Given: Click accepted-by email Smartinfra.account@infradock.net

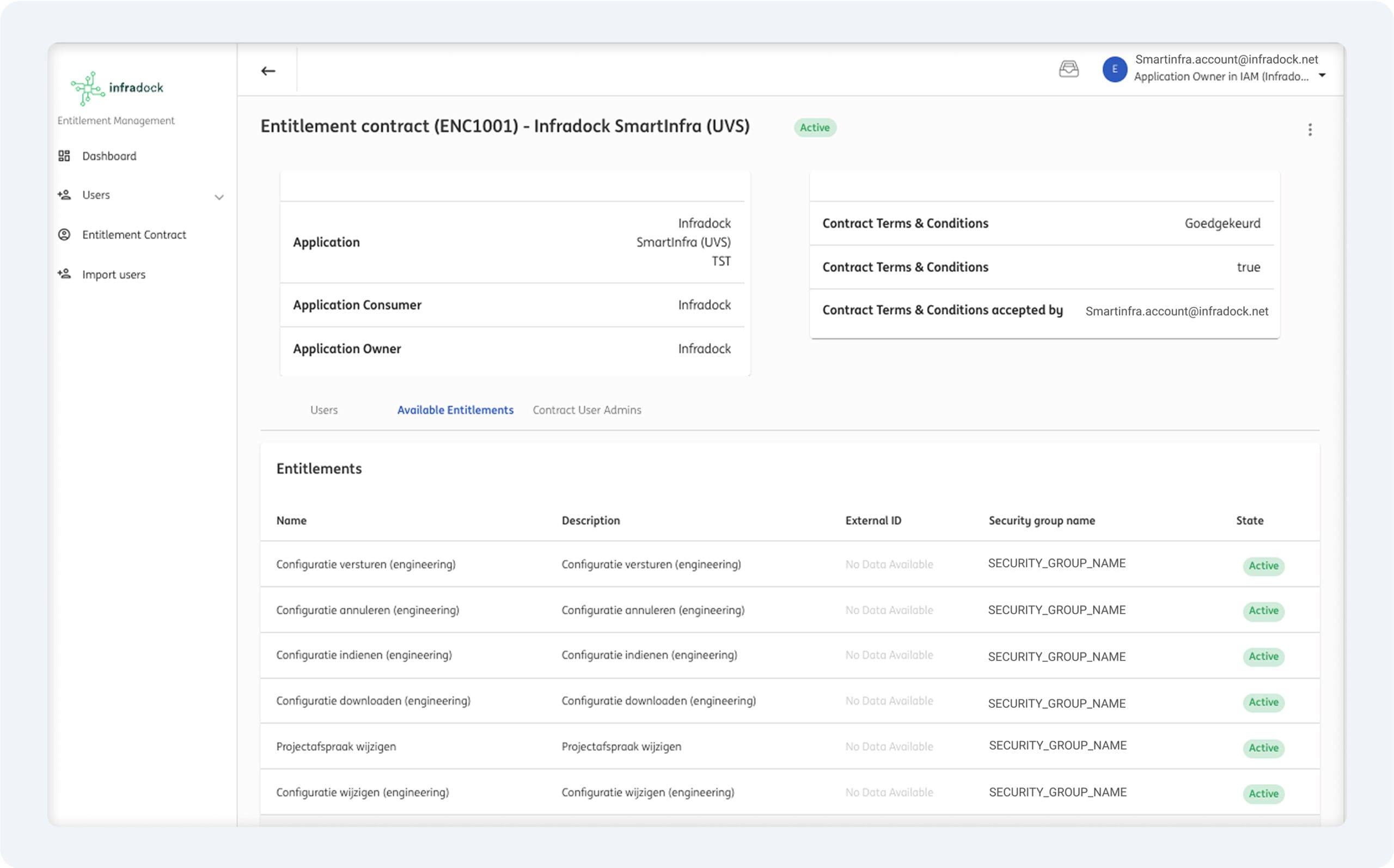Looking at the screenshot, I should (1177, 311).
